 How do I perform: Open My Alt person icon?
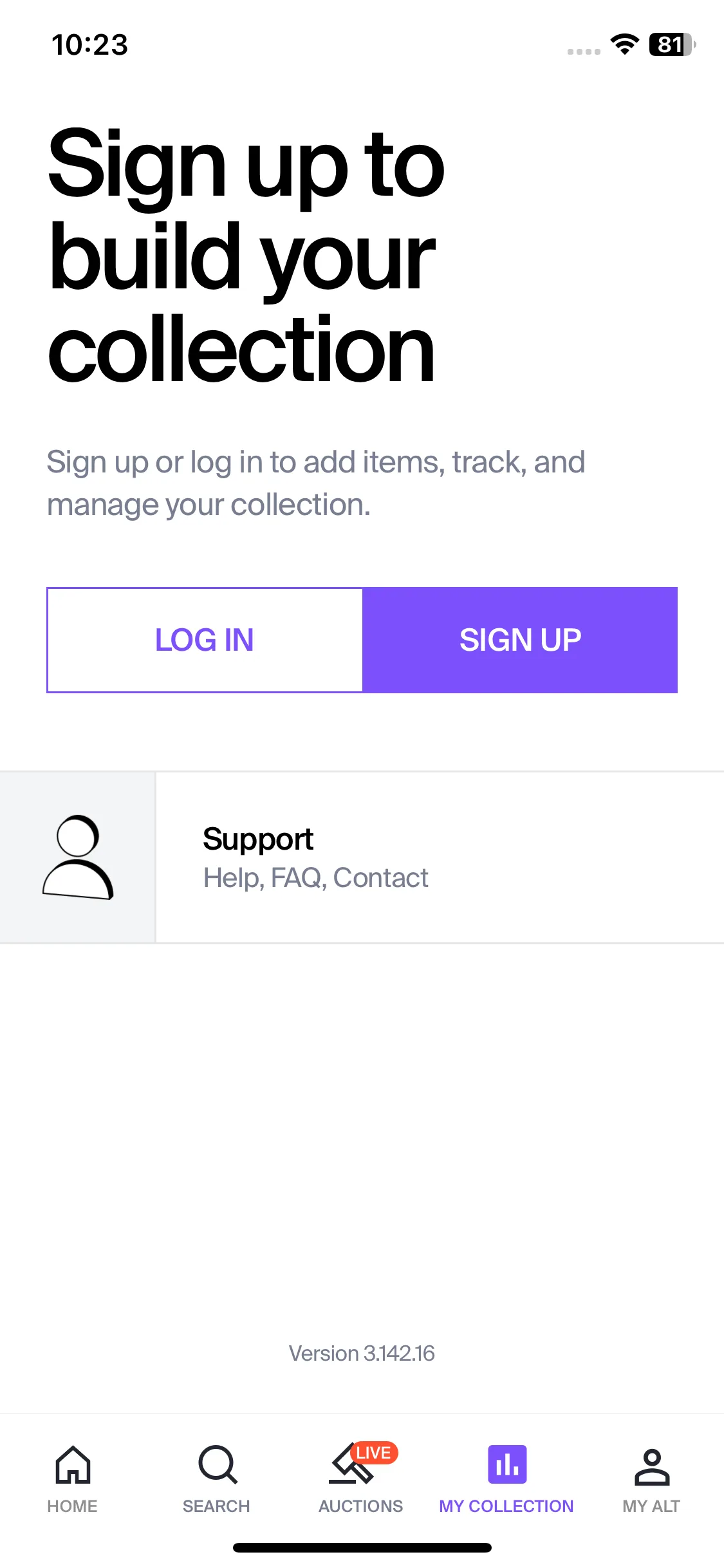coord(652,1467)
